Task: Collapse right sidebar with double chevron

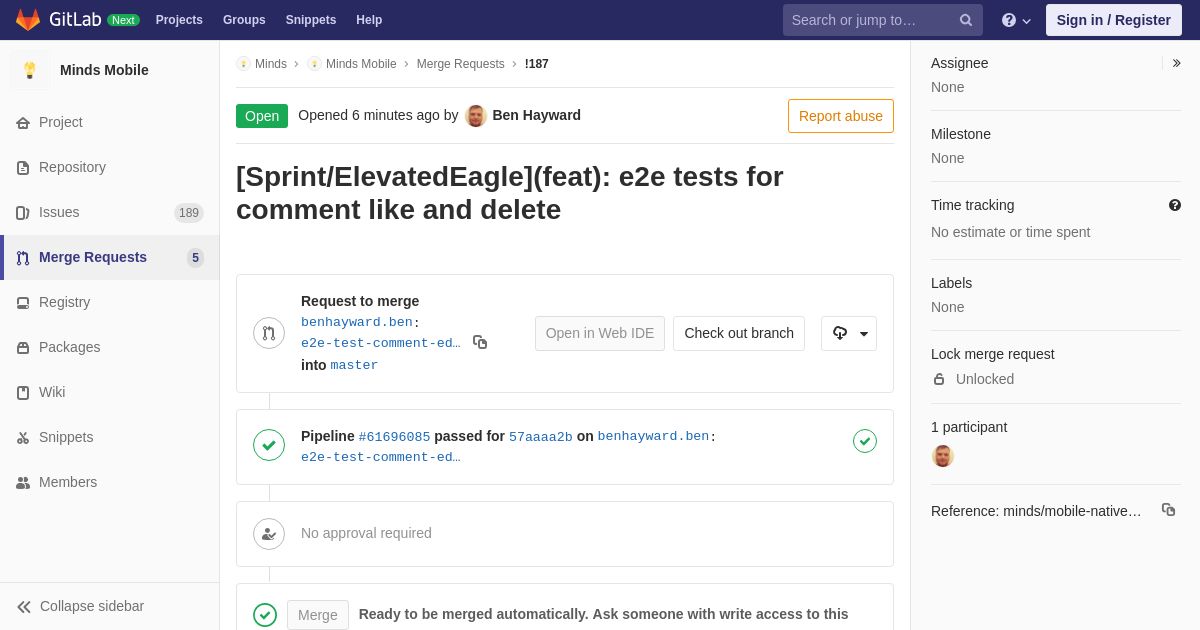Action: [x=1176, y=63]
